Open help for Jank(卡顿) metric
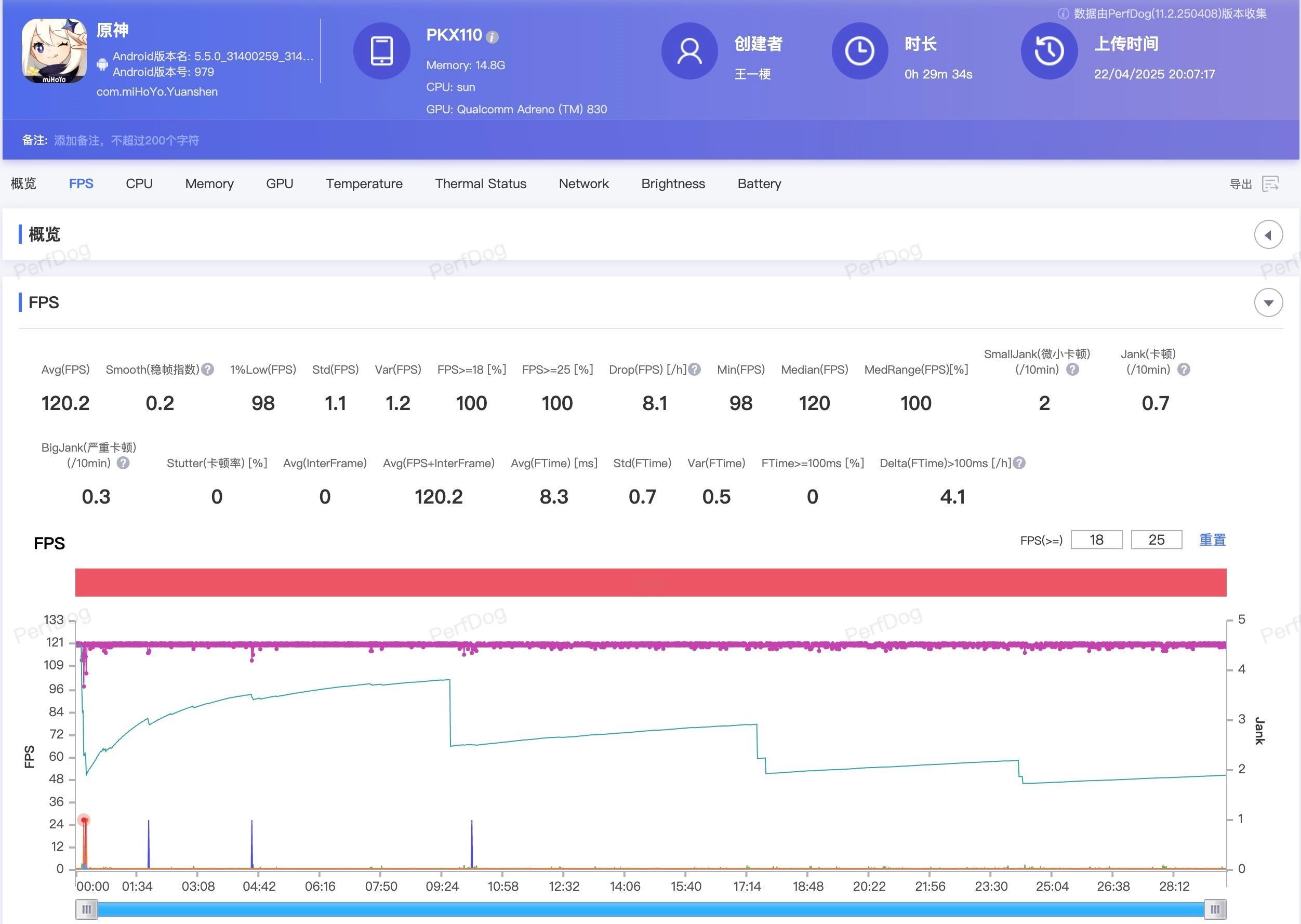The height and width of the screenshot is (924, 1301). [1183, 369]
